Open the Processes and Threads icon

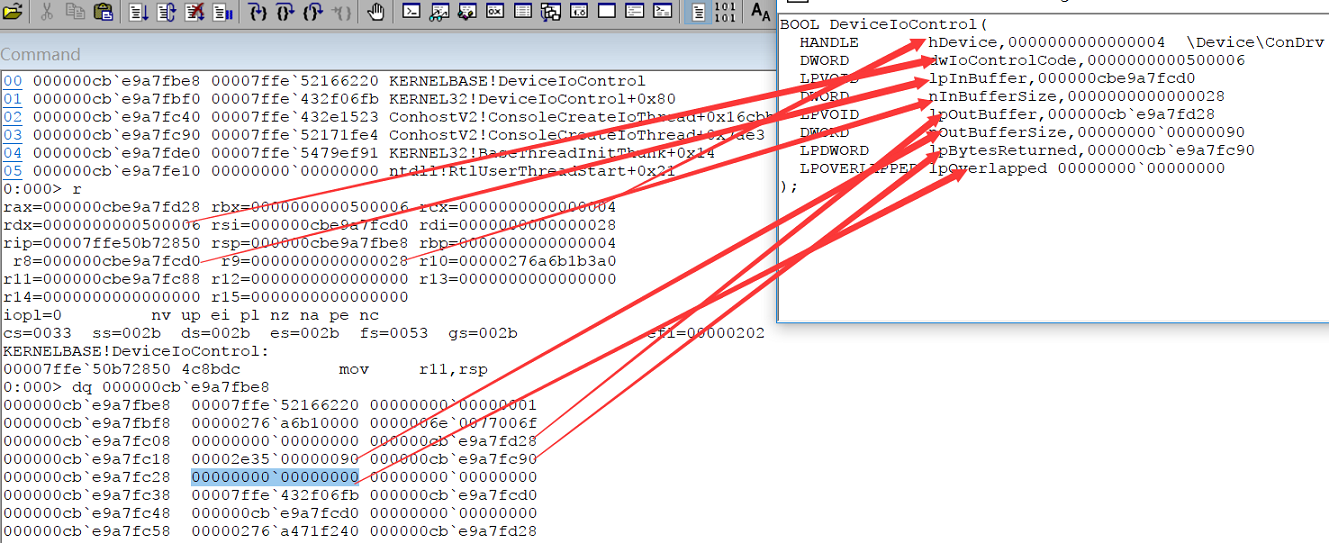634,12
